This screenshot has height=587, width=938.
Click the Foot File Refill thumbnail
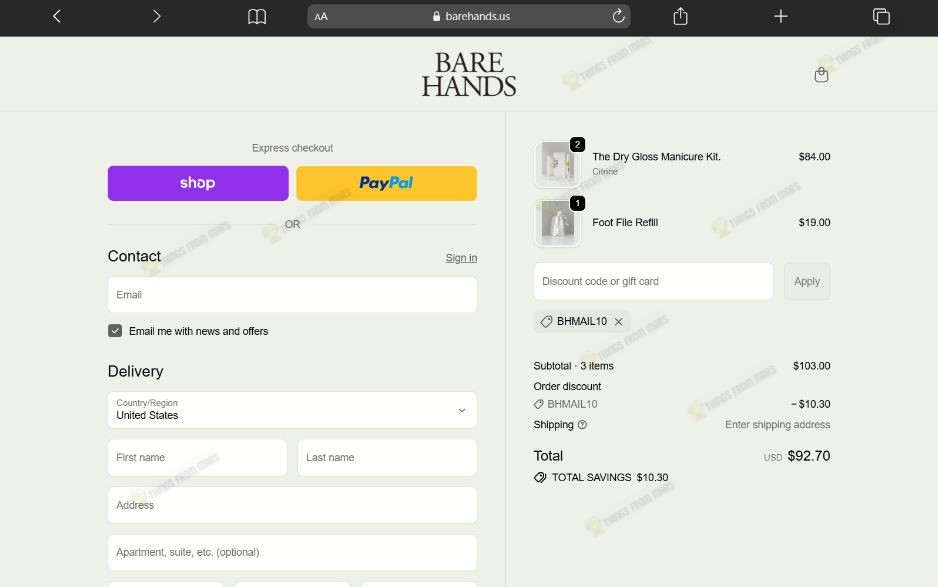557,223
